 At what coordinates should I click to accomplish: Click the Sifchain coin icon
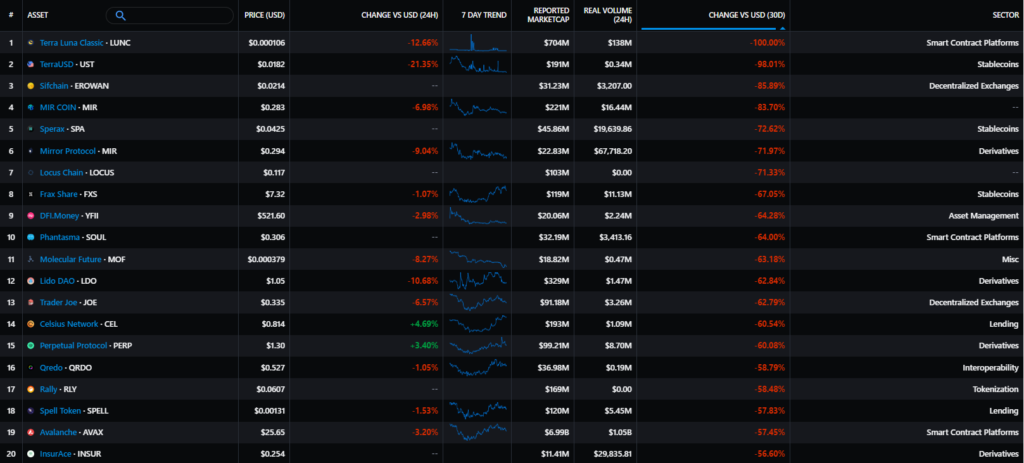(x=31, y=86)
